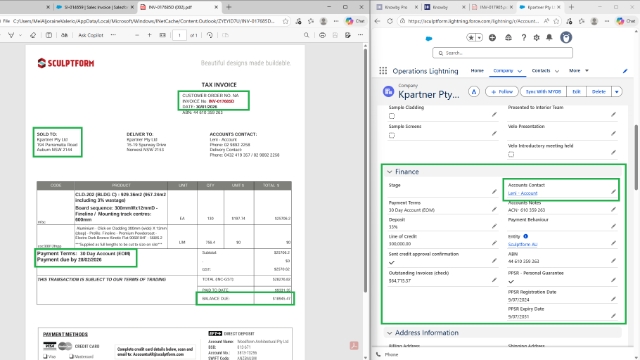The image size is (640, 360).
Task: Click the Follow button
Action: point(502,91)
